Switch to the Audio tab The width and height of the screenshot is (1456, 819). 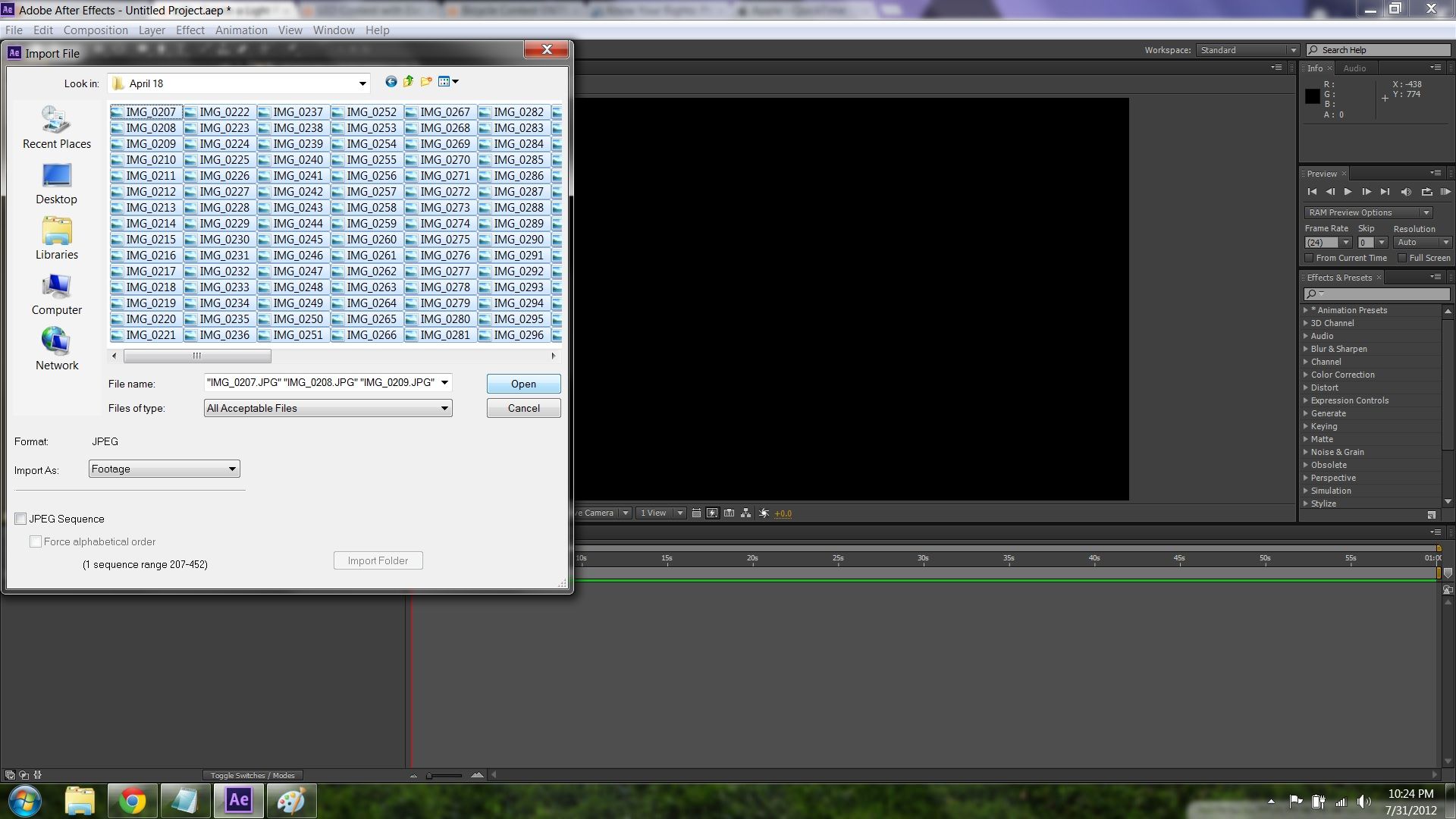pos(1354,68)
